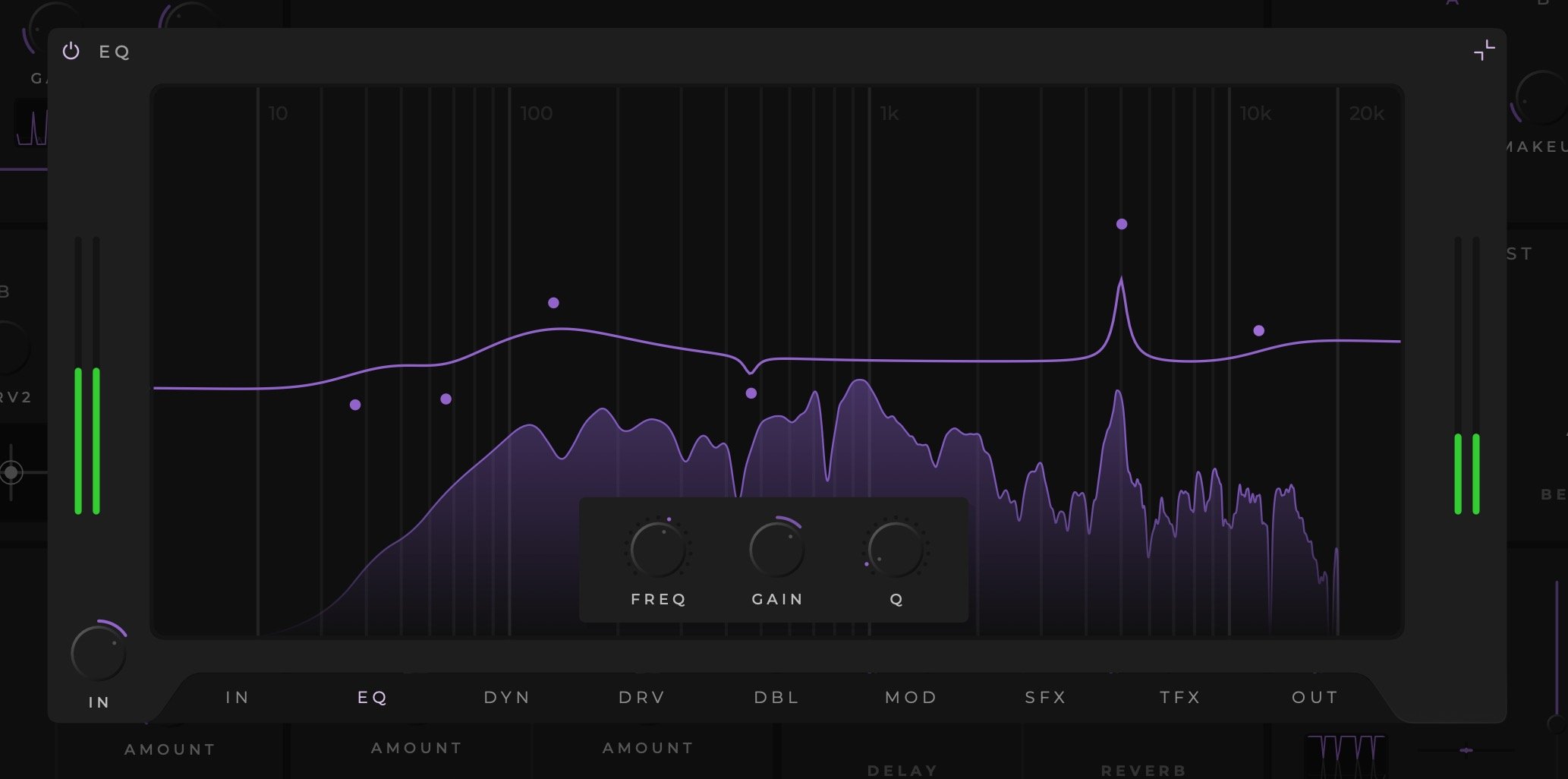Image resolution: width=1568 pixels, height=779 pixels.
Task: Select the MOD tab
Action: tap(909, 696)
